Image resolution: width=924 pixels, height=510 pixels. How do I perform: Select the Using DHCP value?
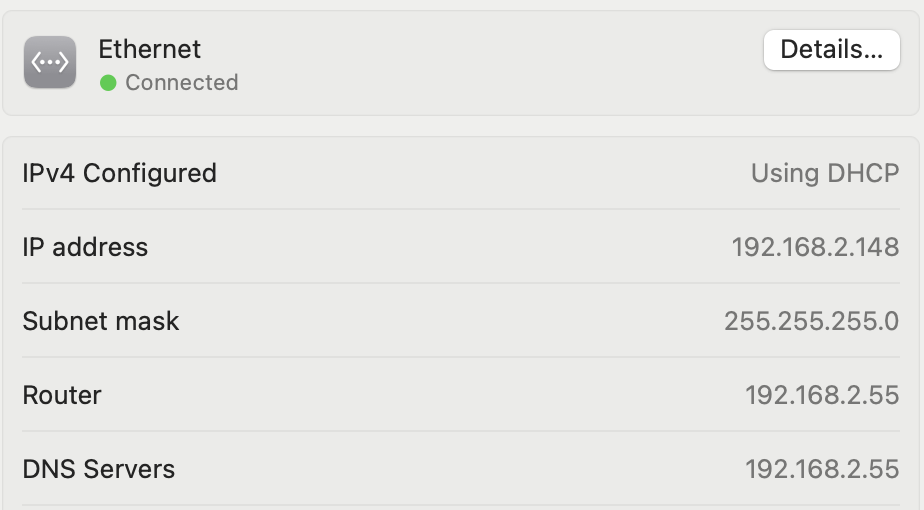[x=825, y=173]
